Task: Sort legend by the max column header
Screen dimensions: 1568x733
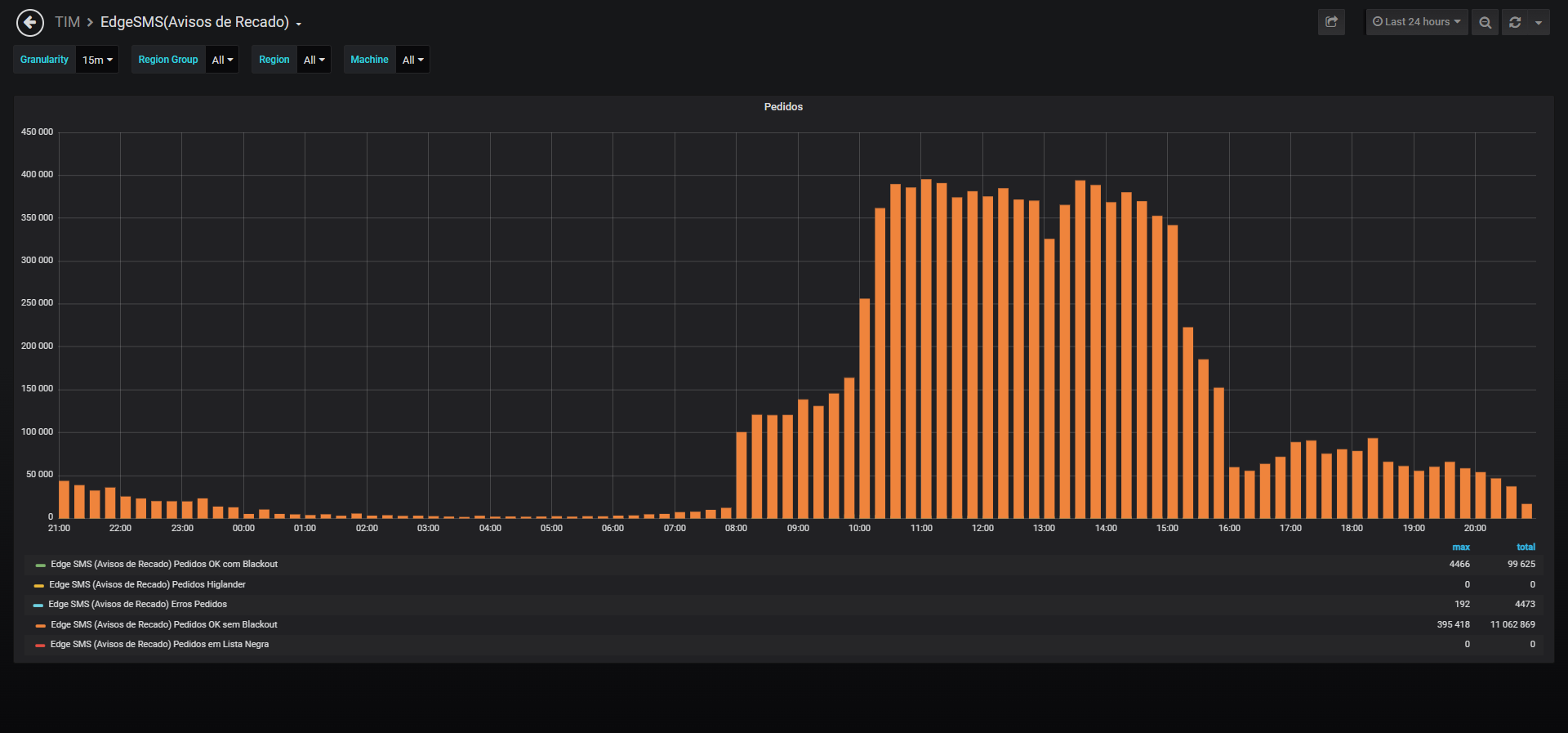Action: point(1461,548)
